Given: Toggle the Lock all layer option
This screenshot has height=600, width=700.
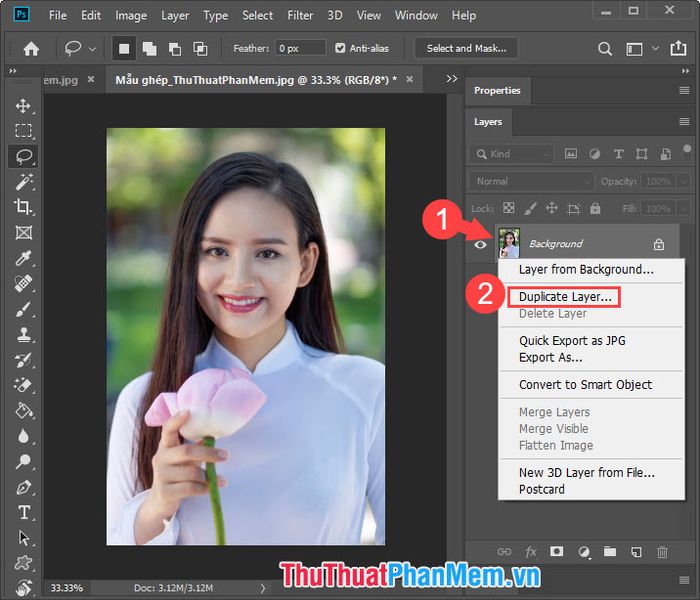Looking at the screenshot, I should click(595, 208).
